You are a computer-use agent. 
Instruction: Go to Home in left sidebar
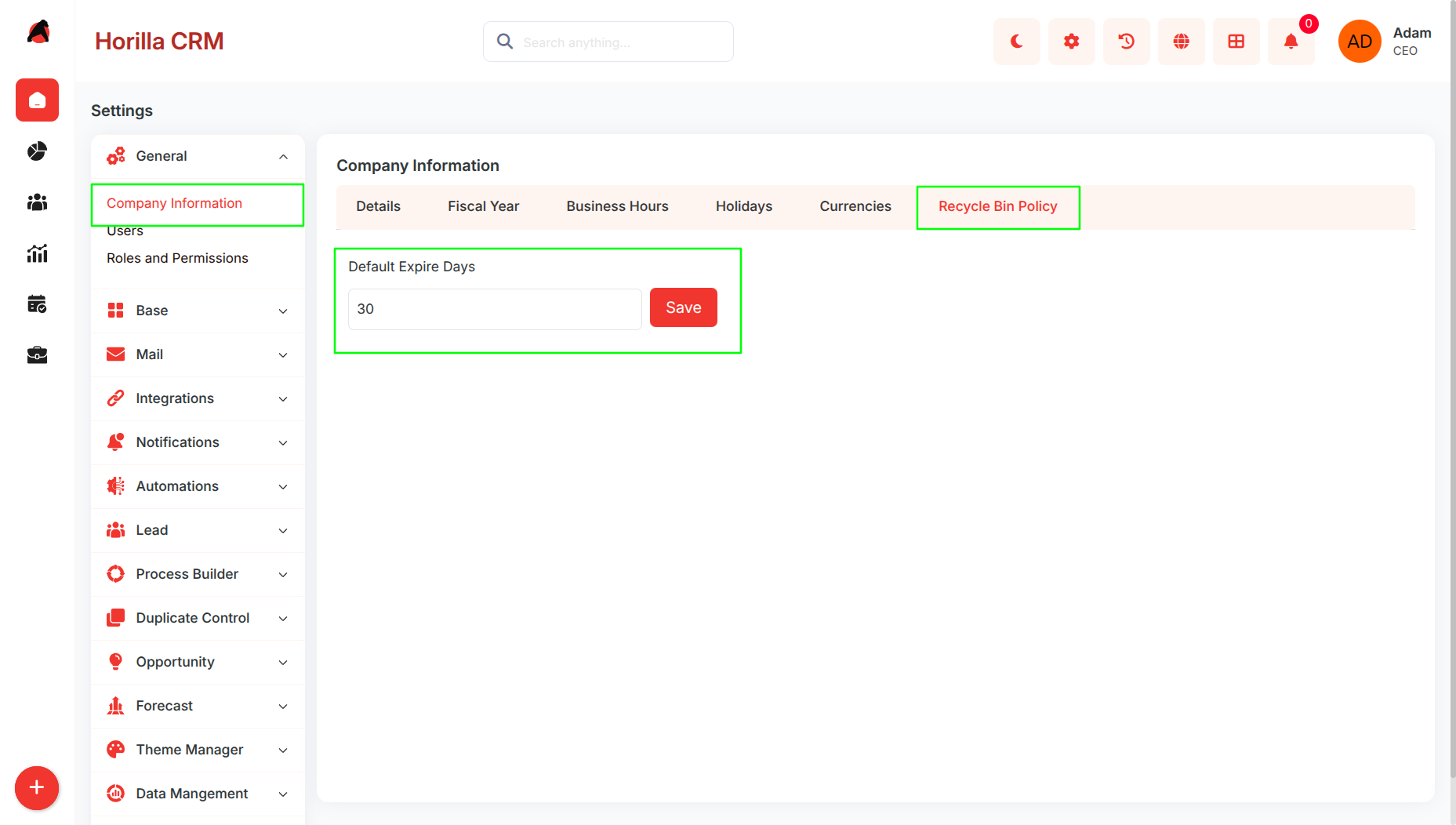(37, 100)
